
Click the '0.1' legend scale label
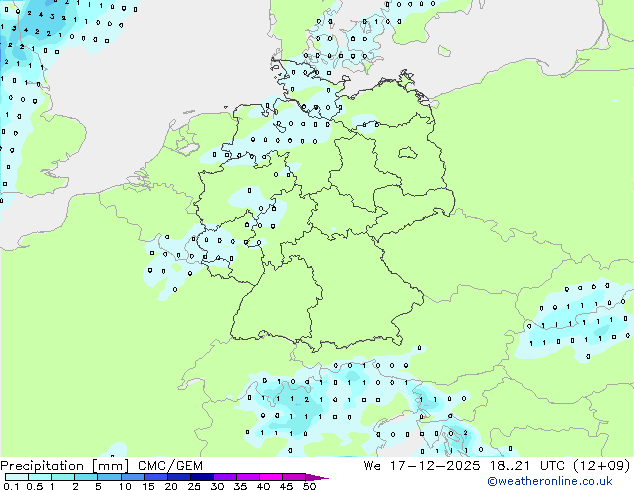coord(11,486)
